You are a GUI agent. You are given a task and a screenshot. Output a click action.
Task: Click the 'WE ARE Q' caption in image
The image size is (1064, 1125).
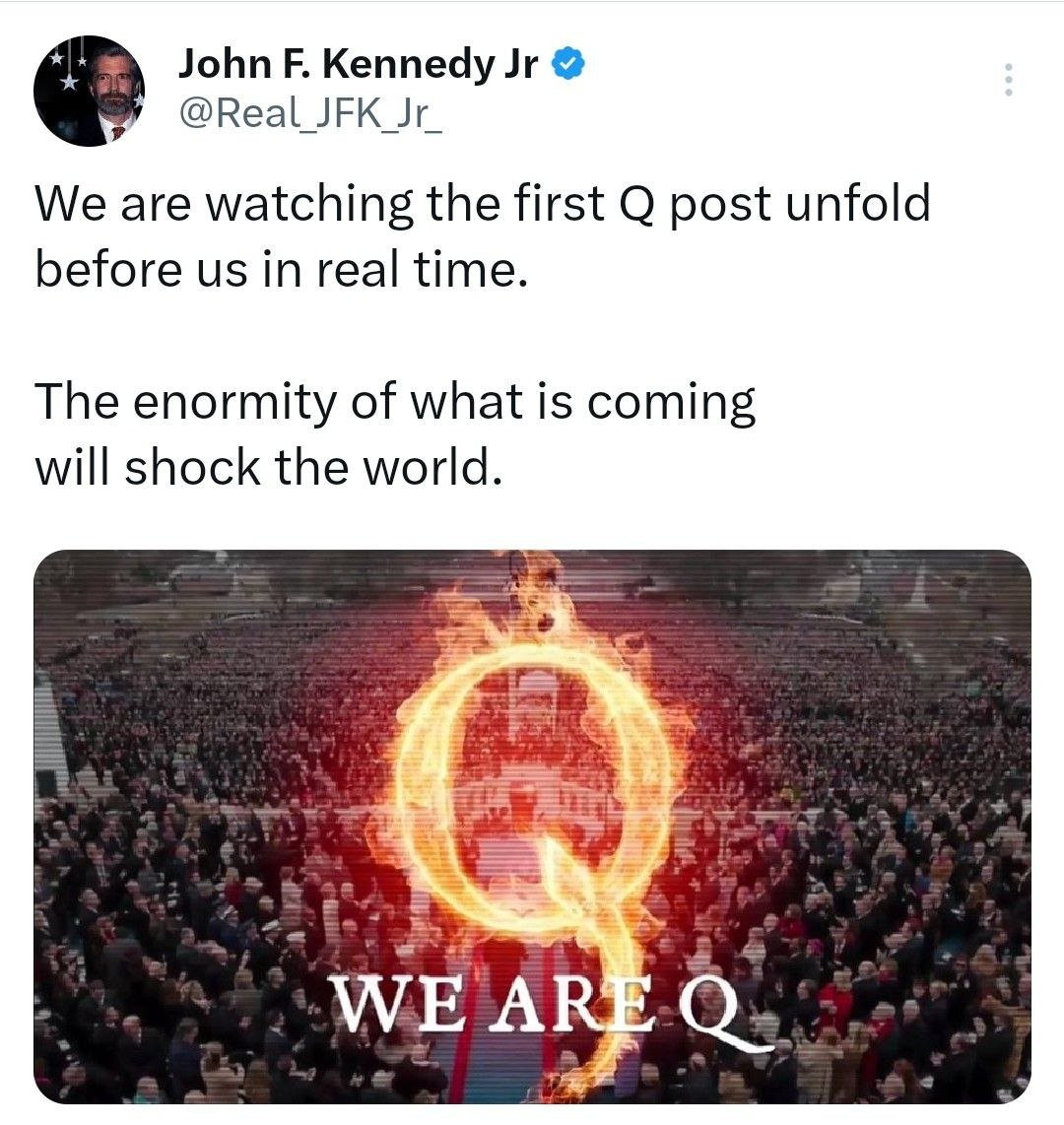(x=536, y=1004)
